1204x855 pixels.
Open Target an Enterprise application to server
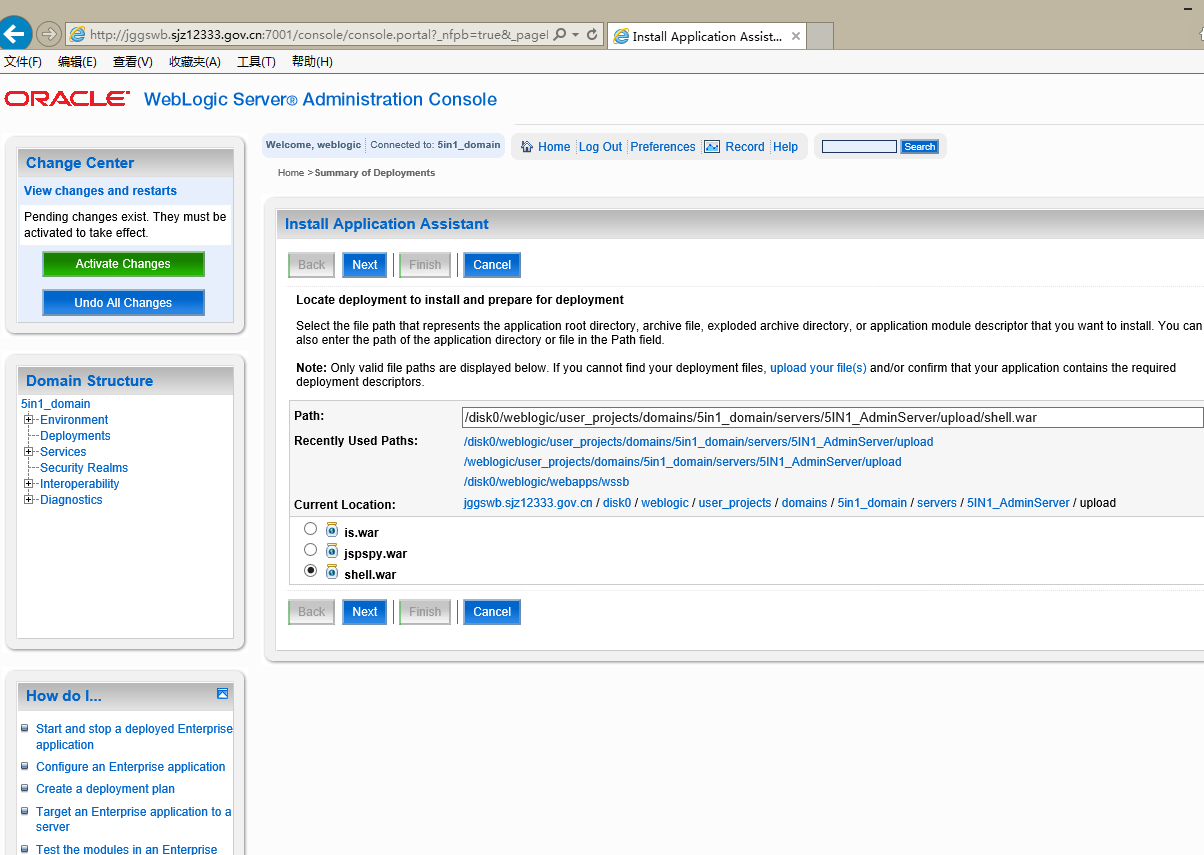(134, 819)
